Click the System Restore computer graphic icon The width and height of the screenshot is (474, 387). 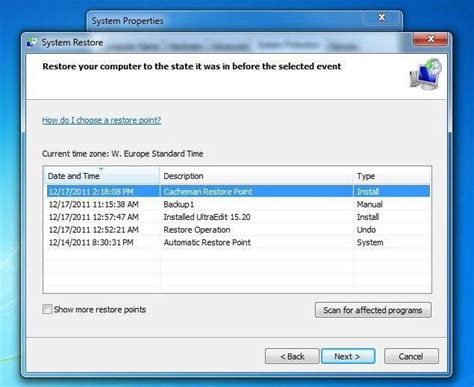426,74
